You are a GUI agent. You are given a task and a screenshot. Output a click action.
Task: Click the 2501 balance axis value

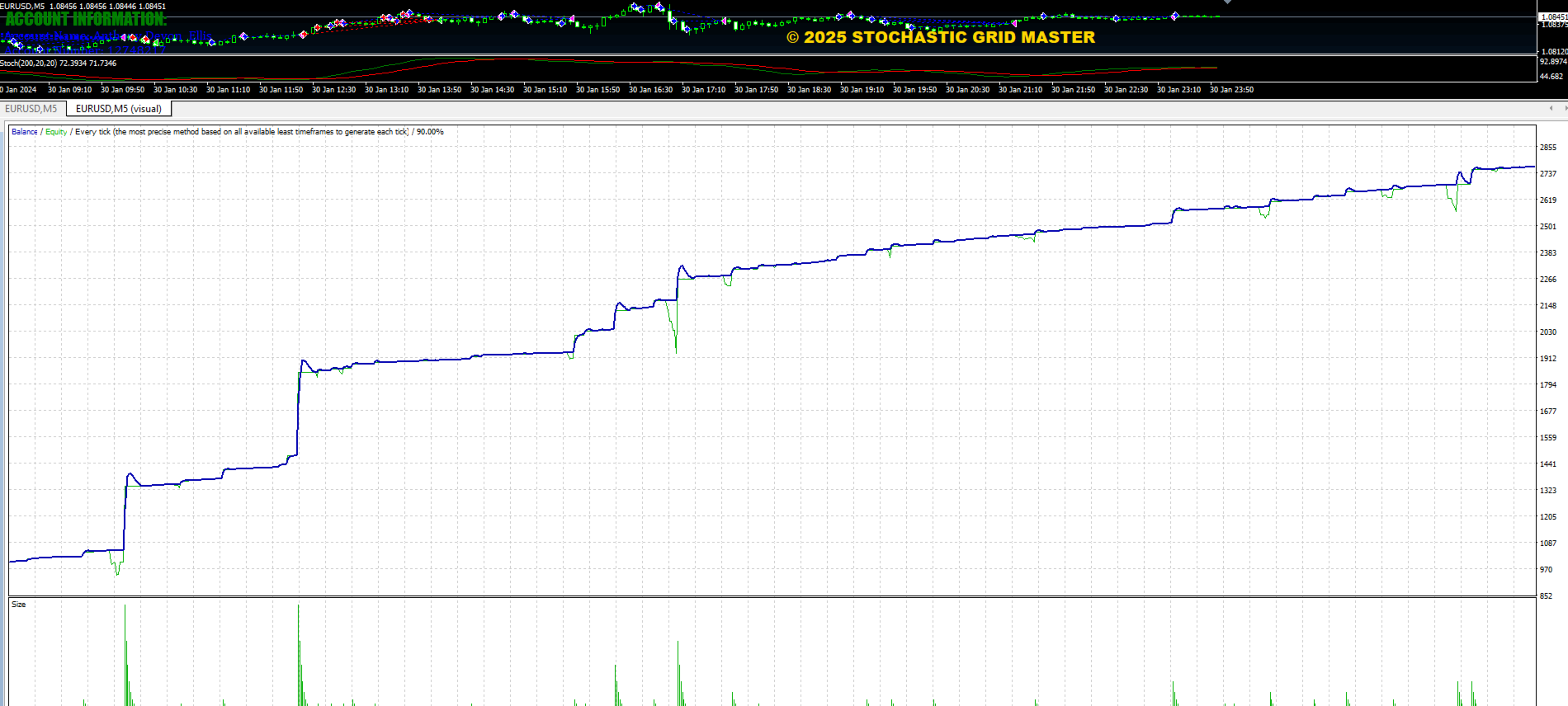[1548, 227]
